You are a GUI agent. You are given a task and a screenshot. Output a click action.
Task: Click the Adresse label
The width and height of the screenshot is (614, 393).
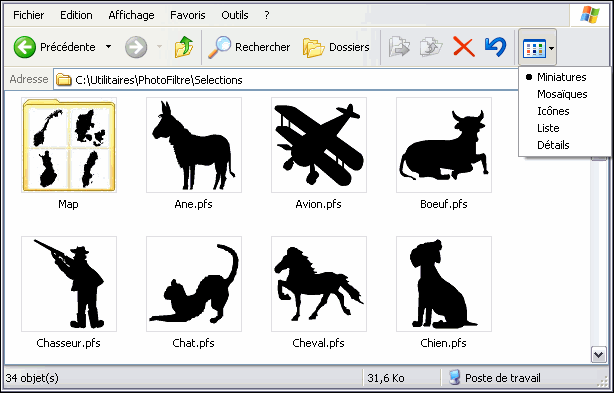(29, 79)
